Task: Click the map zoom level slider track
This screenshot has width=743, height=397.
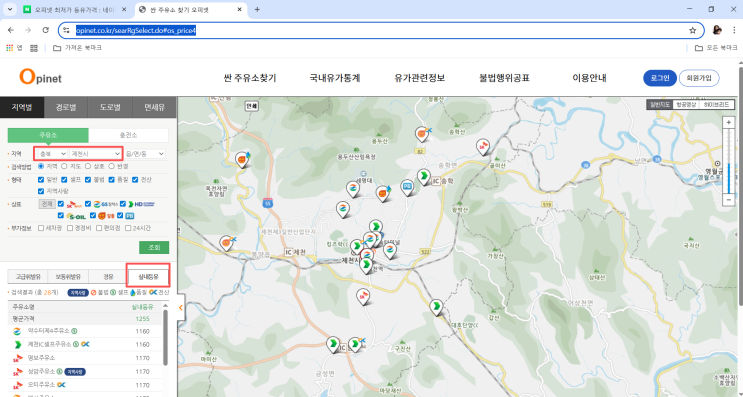Action: 729,161
